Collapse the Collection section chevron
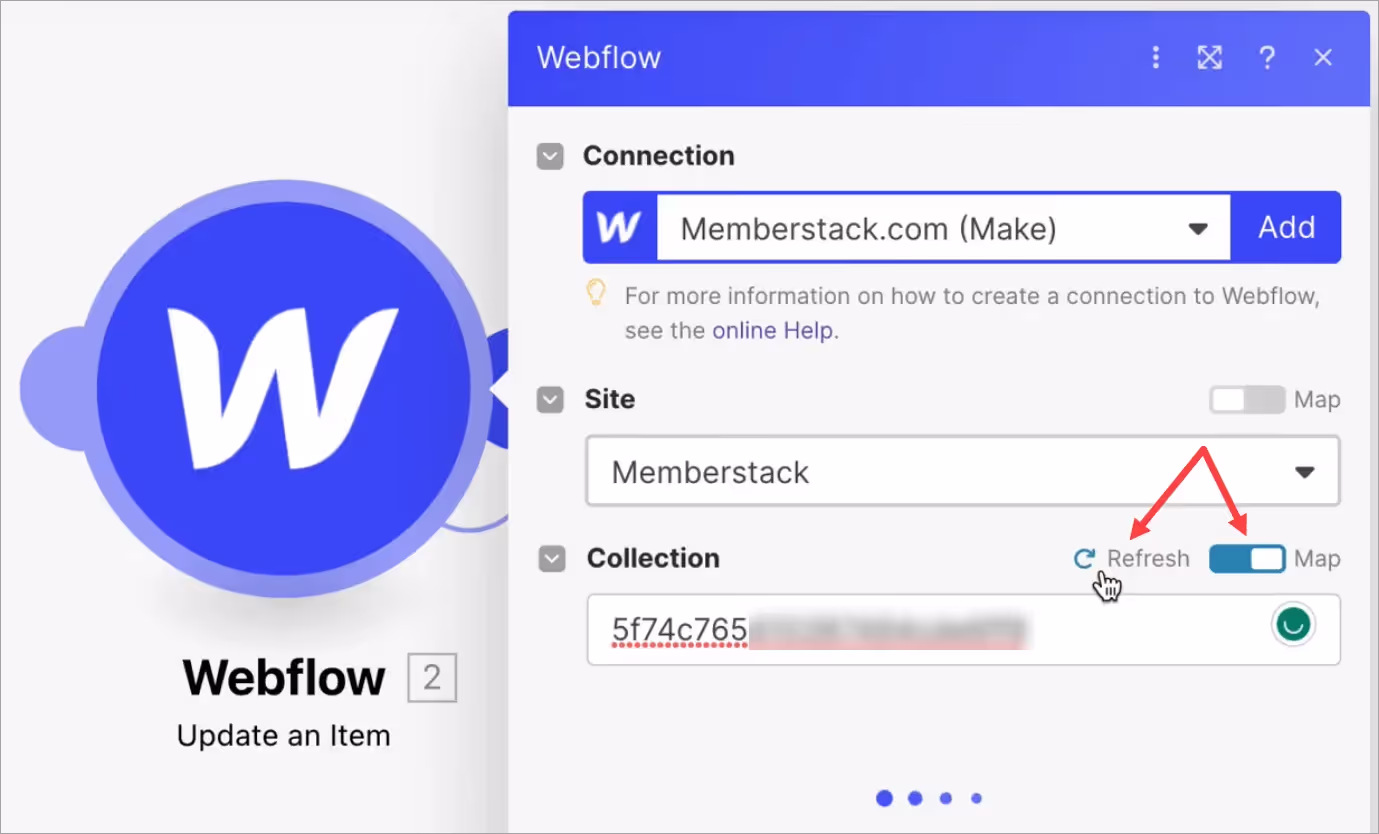The image size is (1379, 834). coord(552,559)
